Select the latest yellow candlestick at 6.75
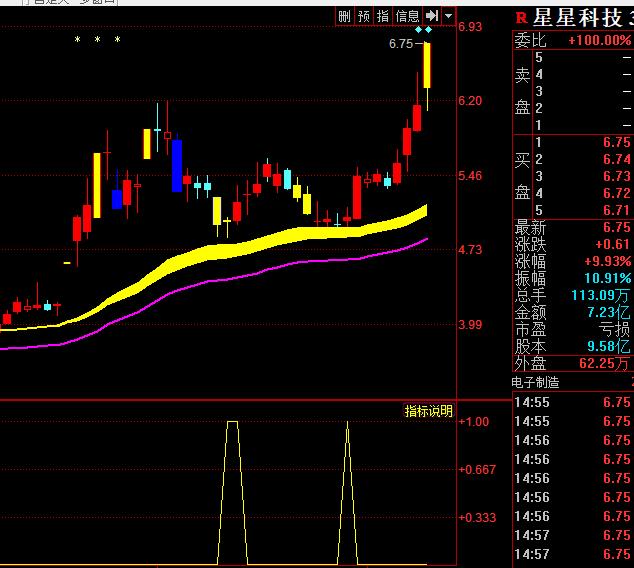 (x=427, y=65)
